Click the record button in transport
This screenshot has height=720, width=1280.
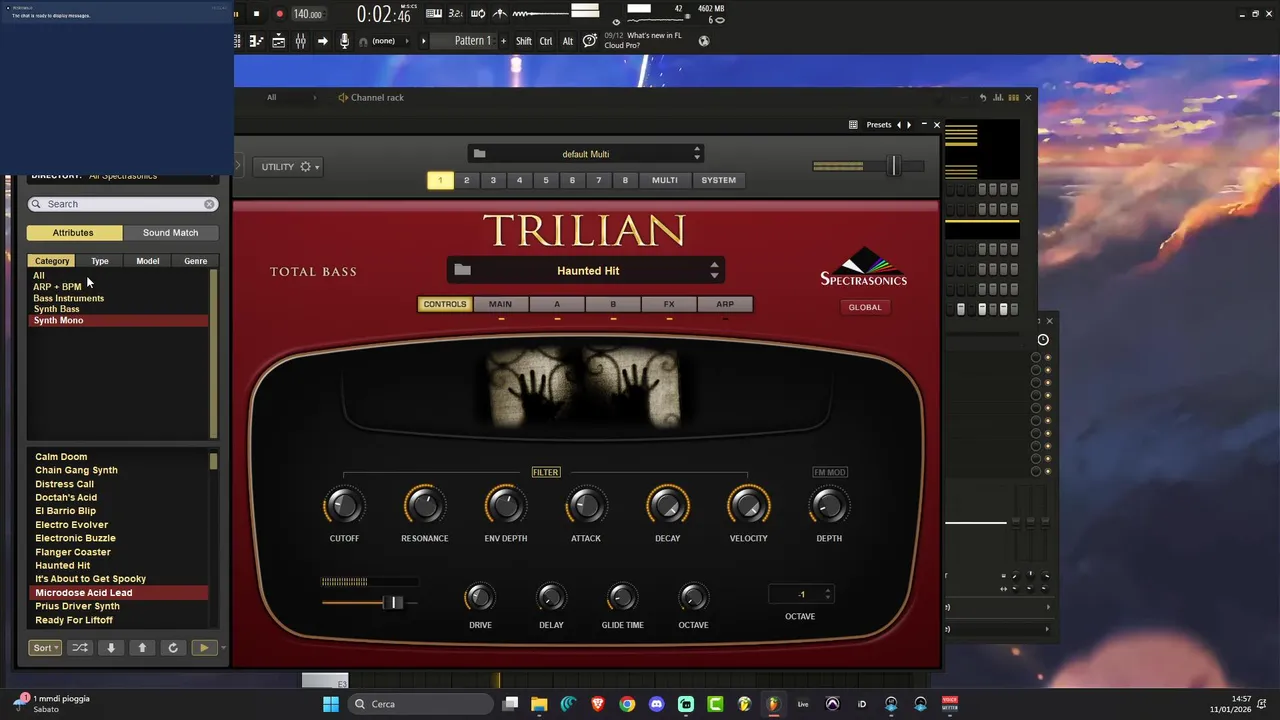[279, 14]
